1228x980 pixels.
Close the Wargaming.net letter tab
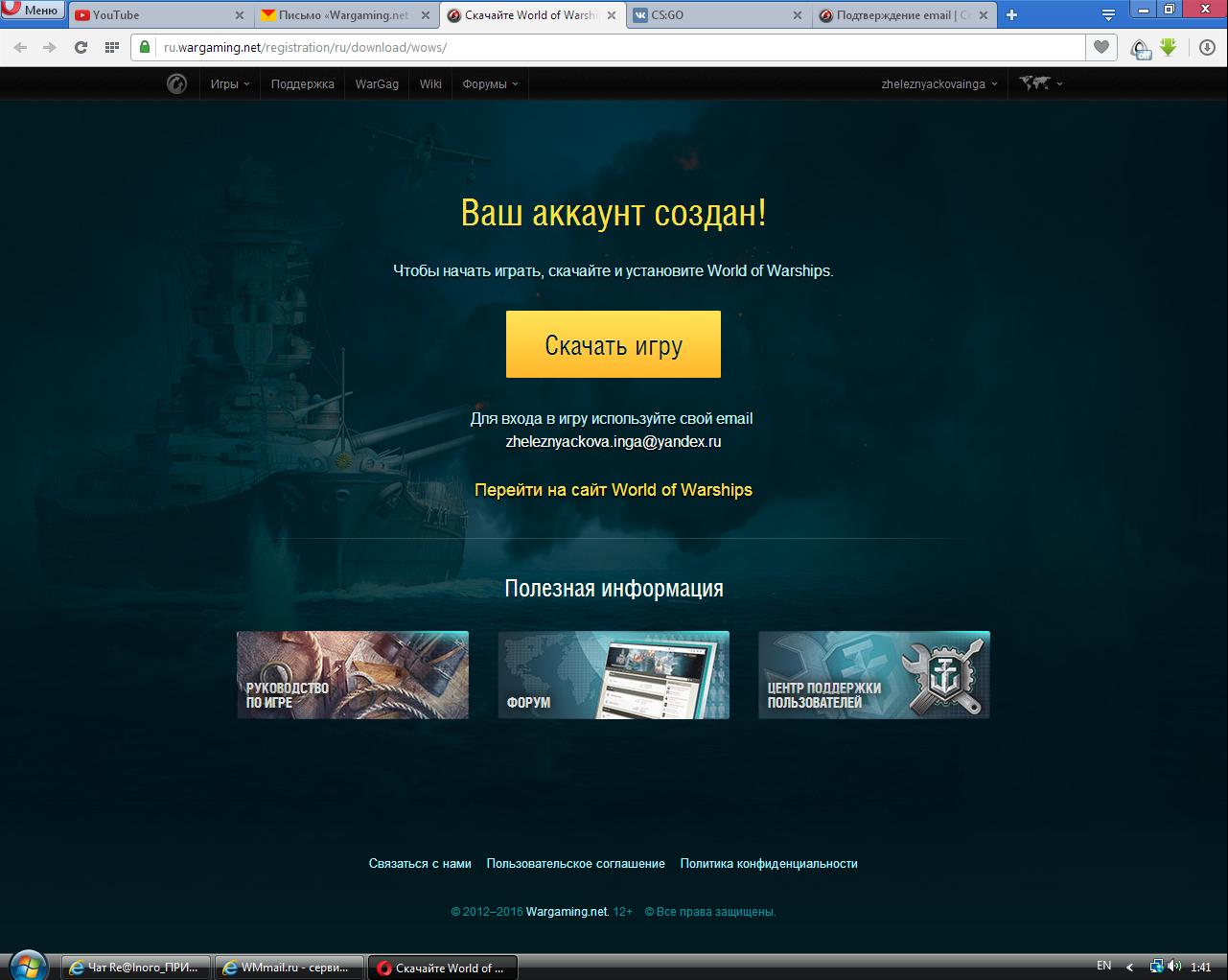(x=426, y=15)
